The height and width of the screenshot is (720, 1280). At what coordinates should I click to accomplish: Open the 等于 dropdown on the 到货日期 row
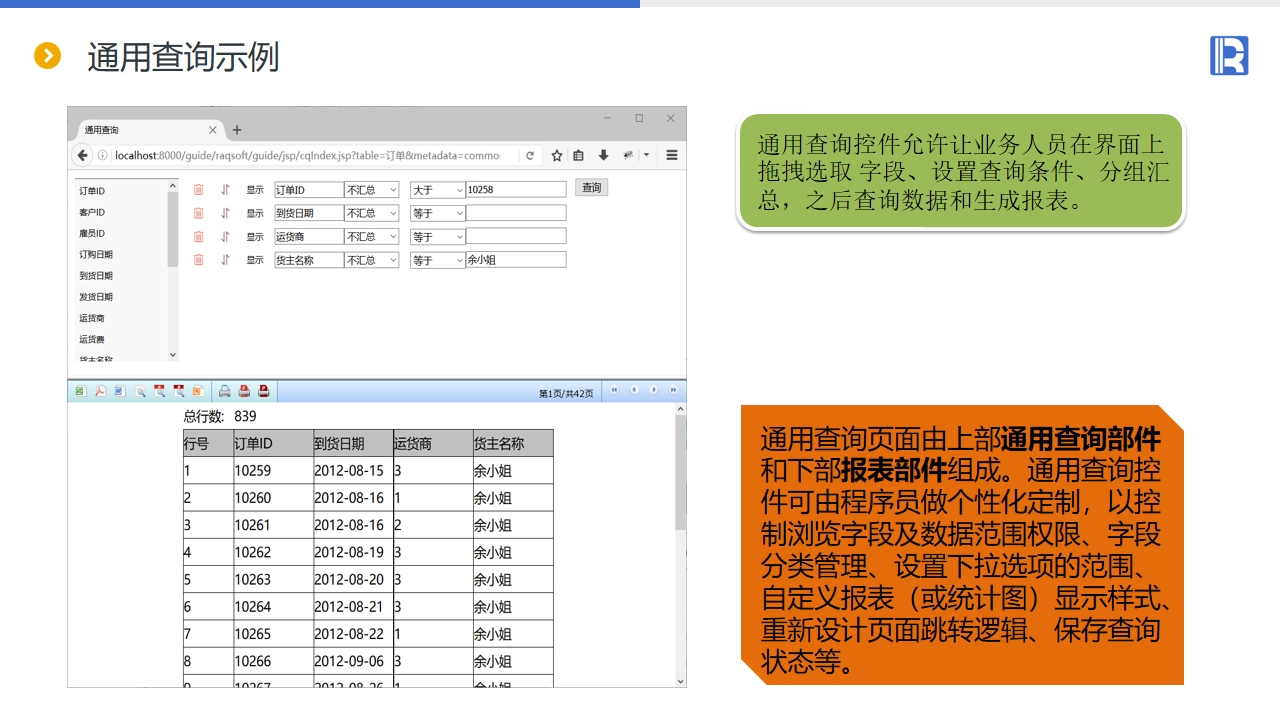[x=438, y=213]
